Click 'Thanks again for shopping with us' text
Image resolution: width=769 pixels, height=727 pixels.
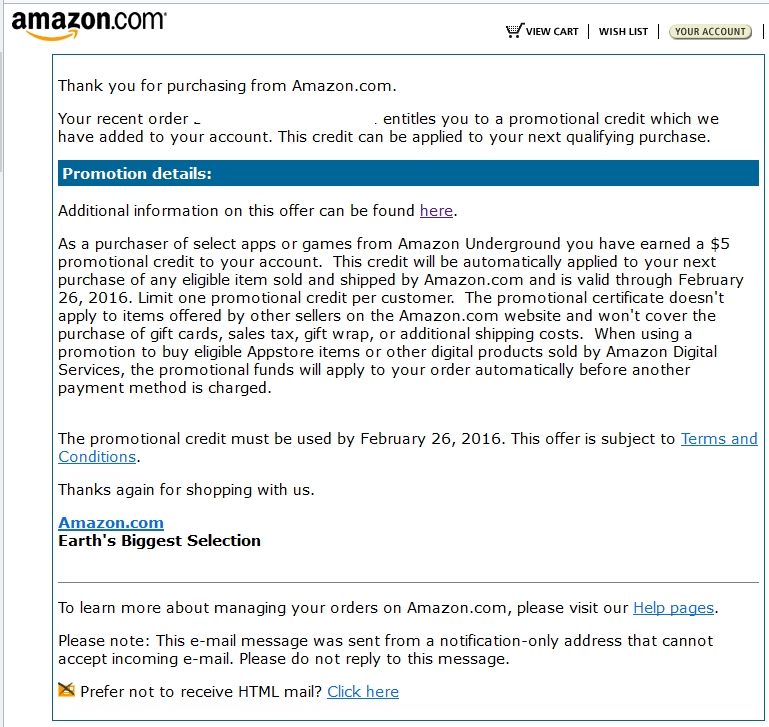pos(186,490)
